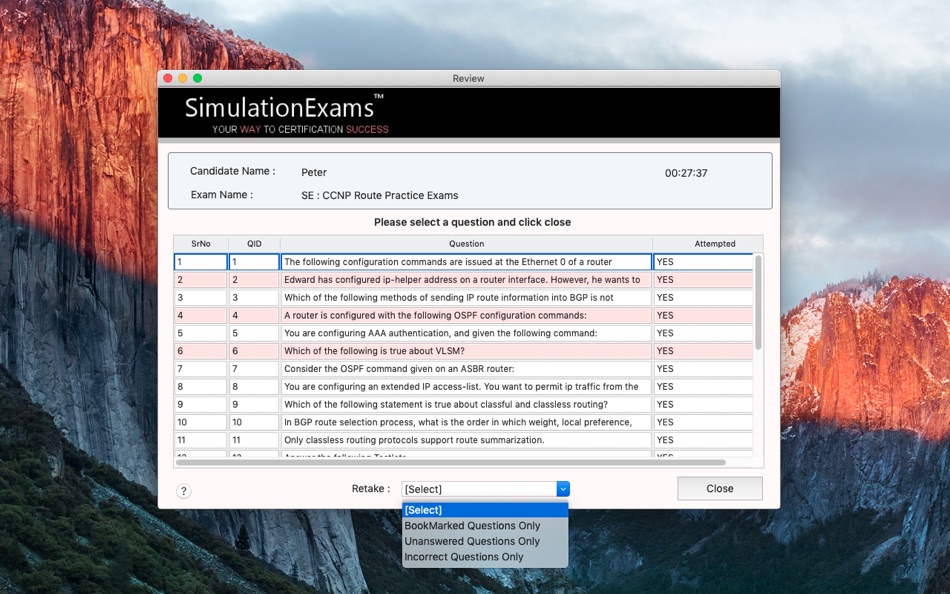Pick the highlighted [Select] menu entry

(x=485, y=510)
